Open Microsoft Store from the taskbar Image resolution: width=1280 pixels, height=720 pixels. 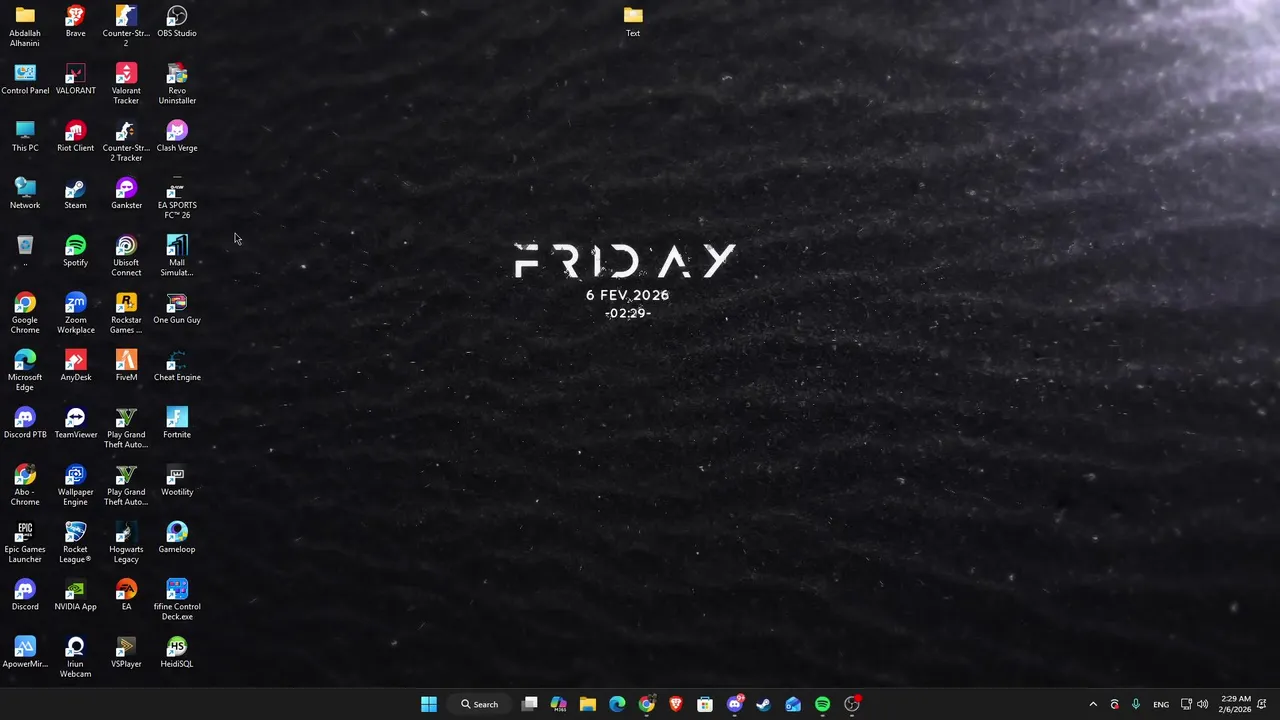(x=705, y=704)
